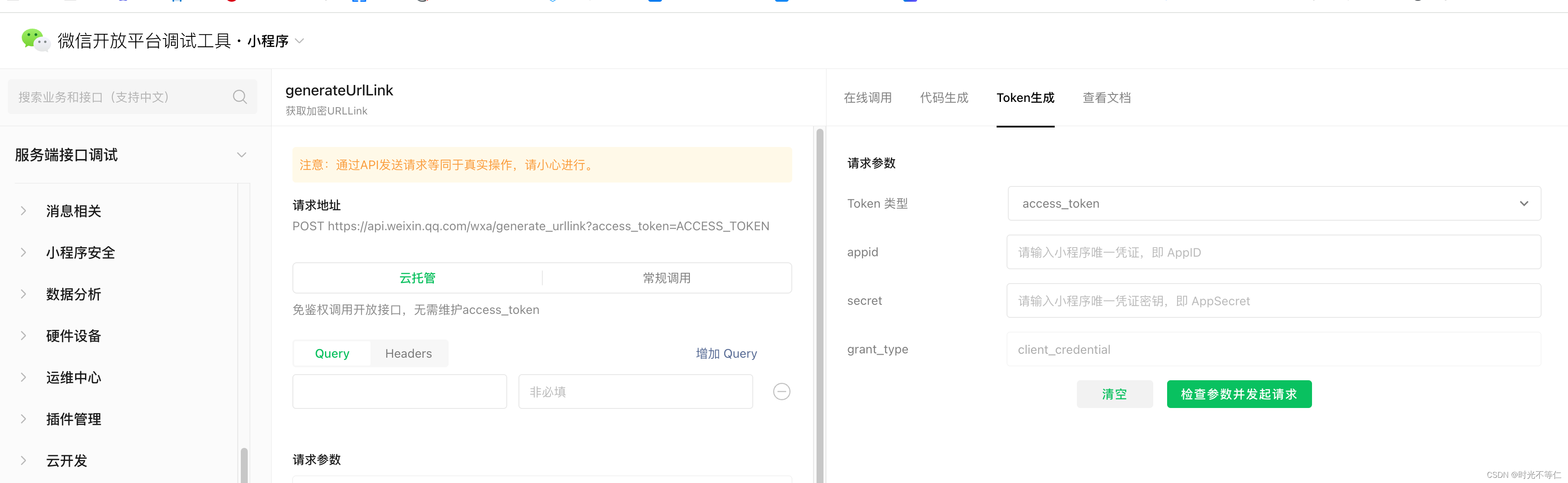Switch to 常规调用 call mode
This screenshot has height=483, width=1568.
point(666,278)
